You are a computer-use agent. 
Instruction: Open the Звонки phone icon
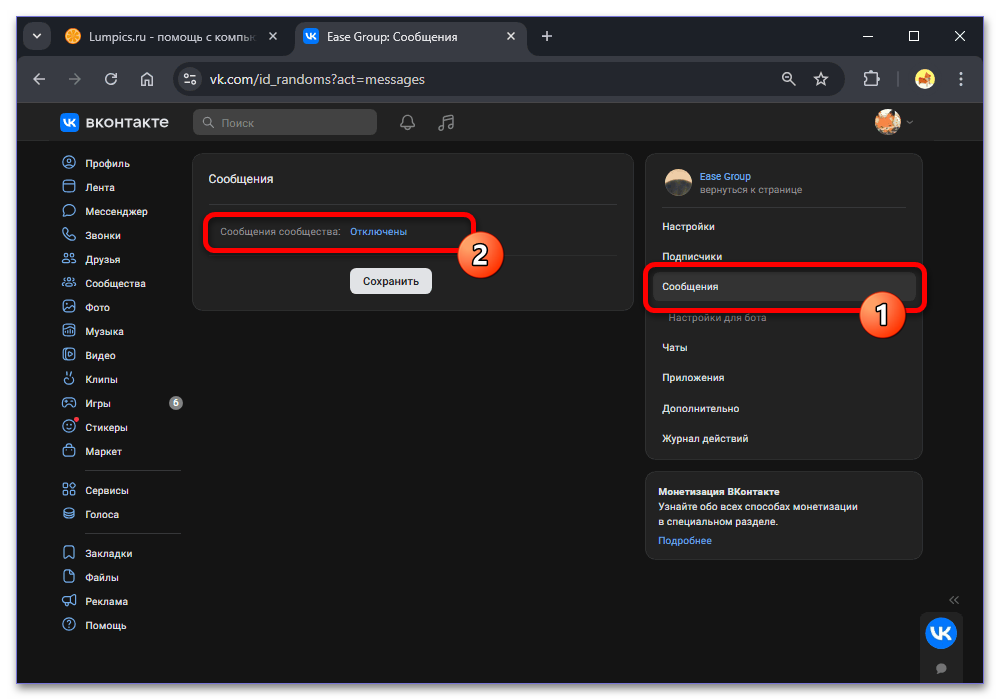click(x=69, y=234)
